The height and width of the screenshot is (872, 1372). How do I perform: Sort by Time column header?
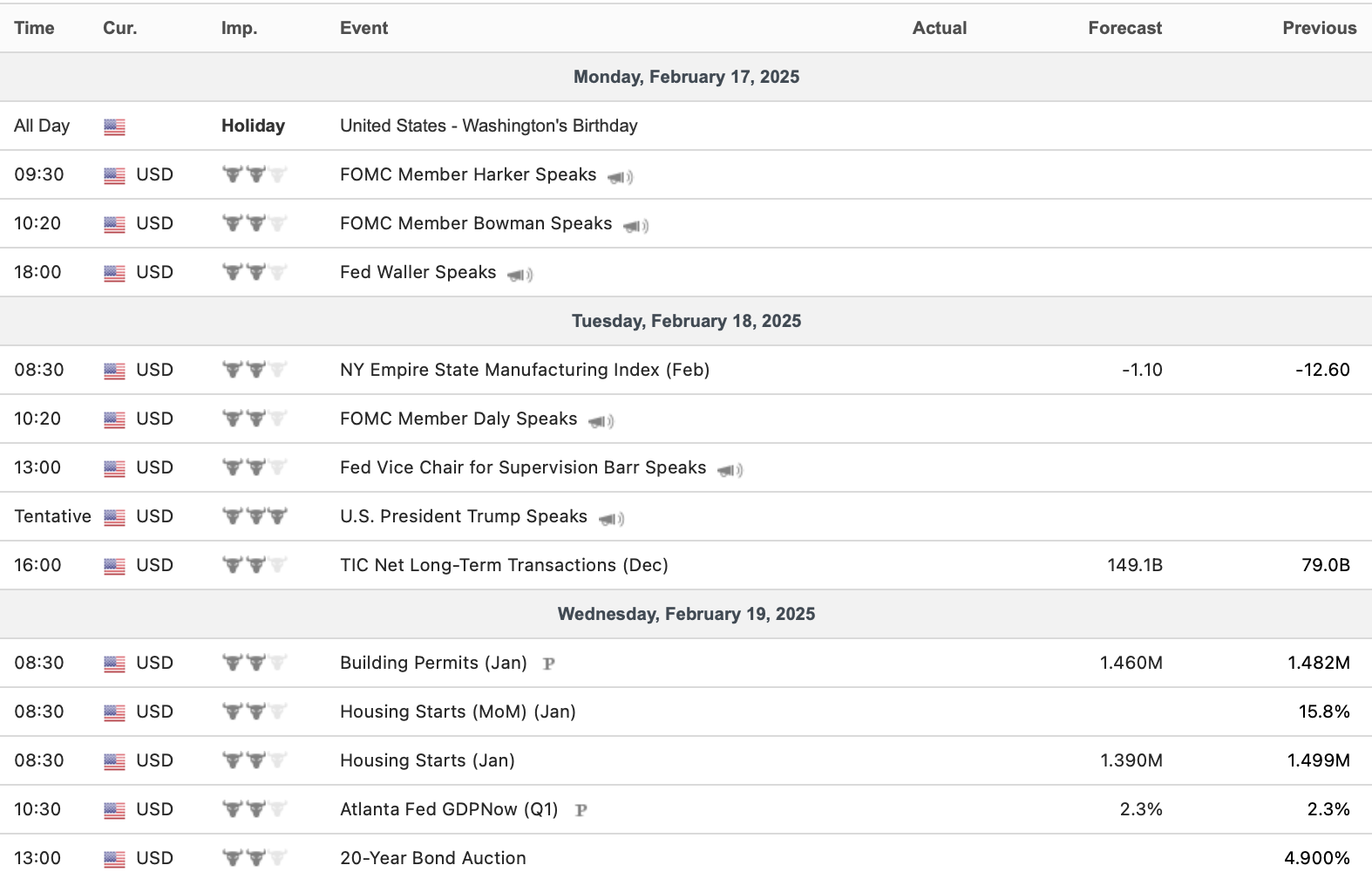click(x=34, y=28)
